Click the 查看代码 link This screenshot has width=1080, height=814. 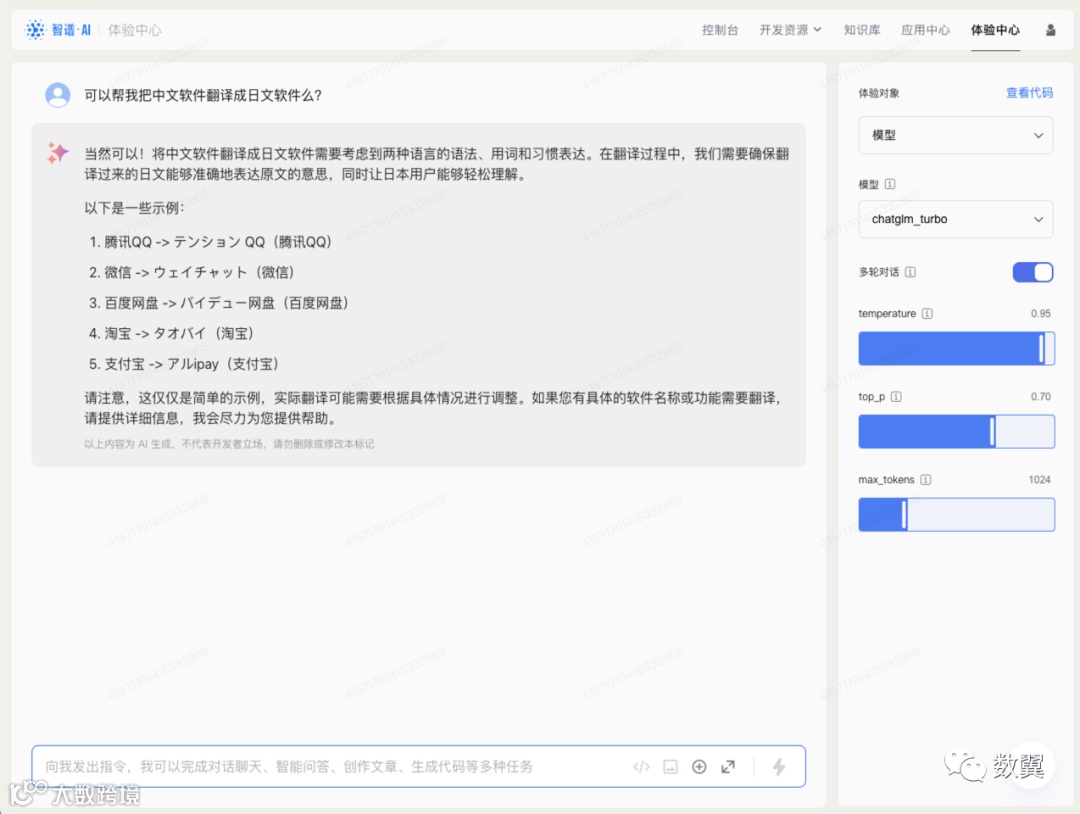pos(1029,92)
